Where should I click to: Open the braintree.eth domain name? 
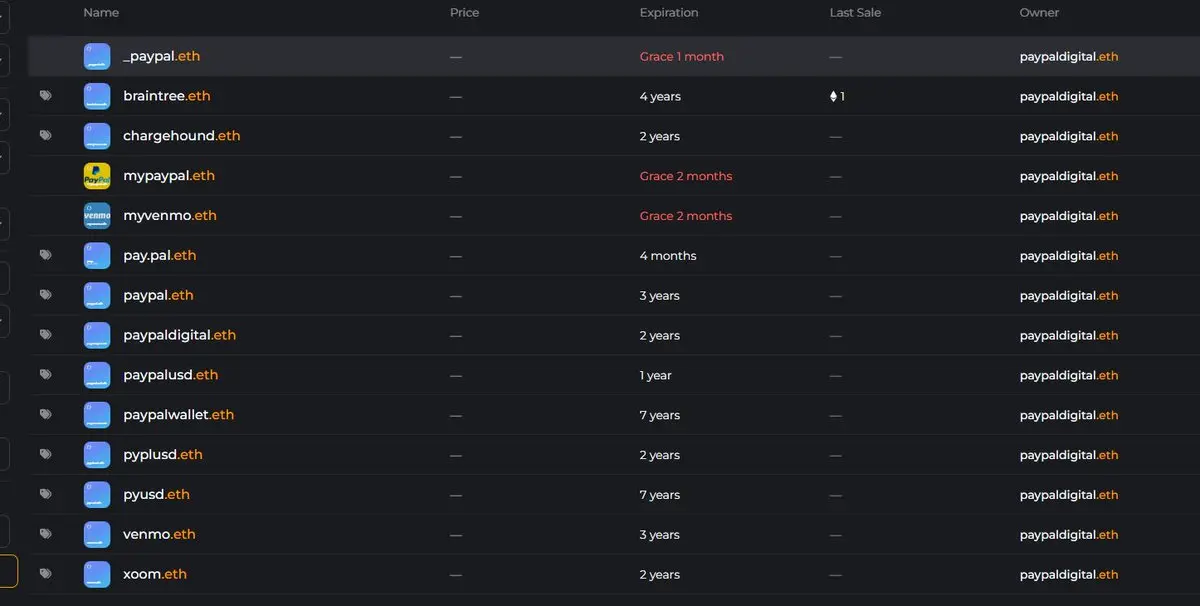click(166, 96)
